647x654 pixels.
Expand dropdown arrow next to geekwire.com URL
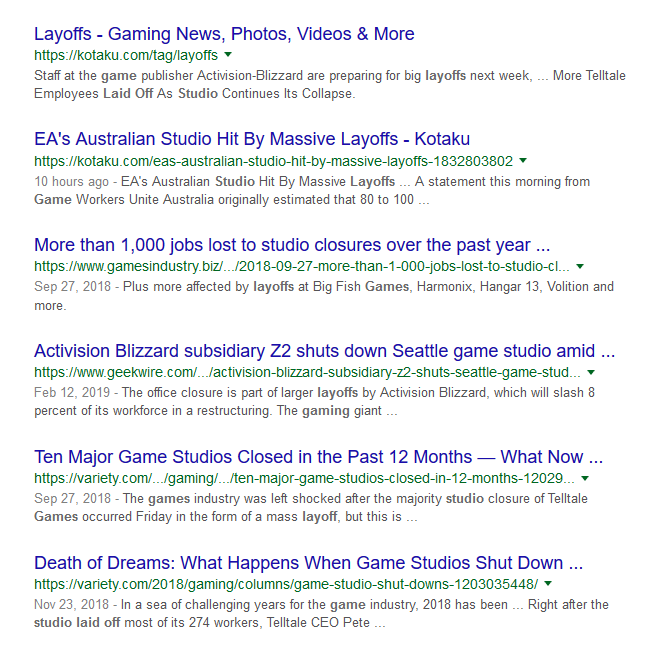pos(591,372)
